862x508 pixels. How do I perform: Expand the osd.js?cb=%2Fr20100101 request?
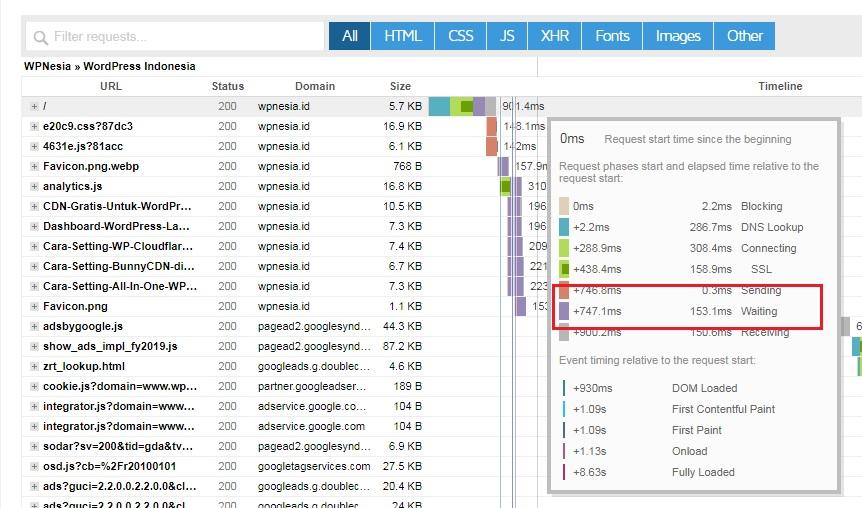point(34,466)
